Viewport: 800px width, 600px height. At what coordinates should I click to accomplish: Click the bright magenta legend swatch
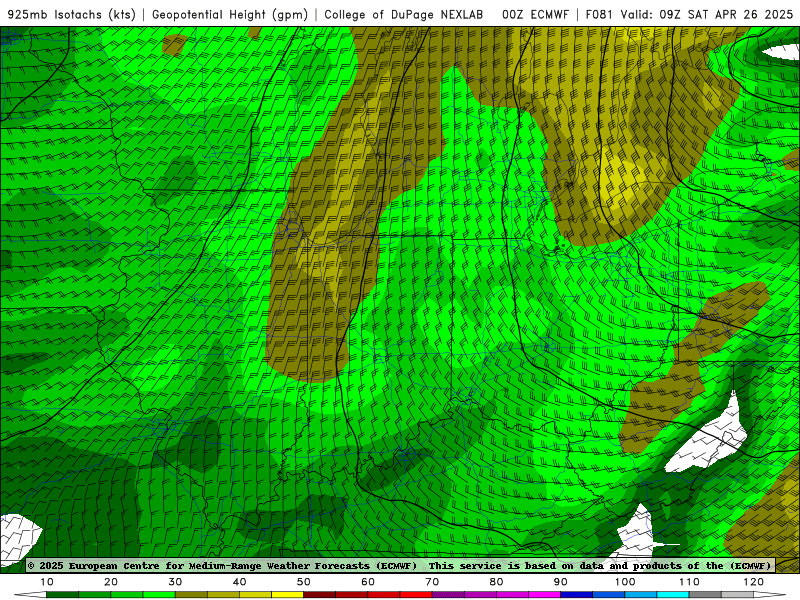tap(544, 595)
